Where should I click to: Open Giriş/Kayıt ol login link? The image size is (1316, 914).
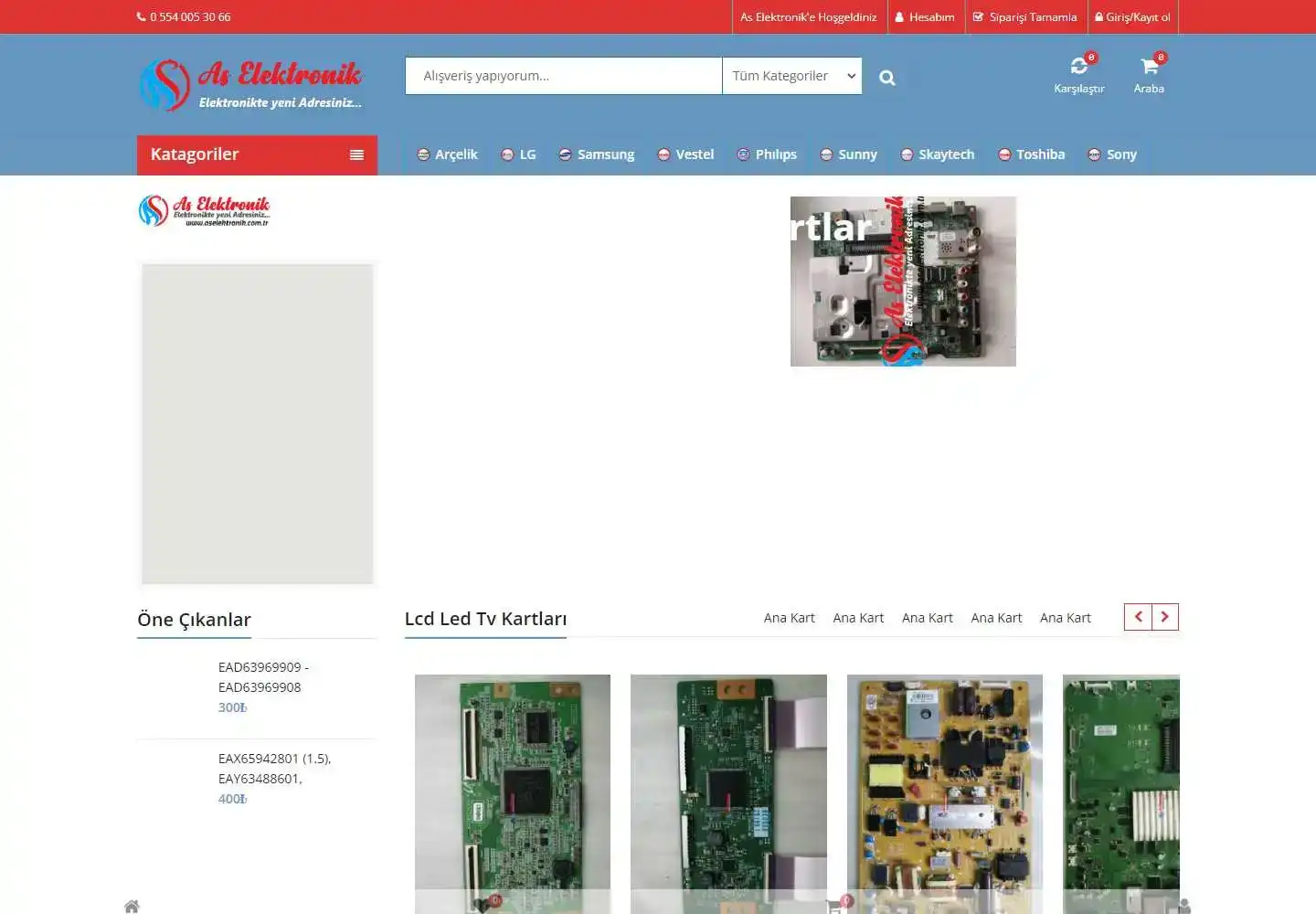[x=1132, y=17]
